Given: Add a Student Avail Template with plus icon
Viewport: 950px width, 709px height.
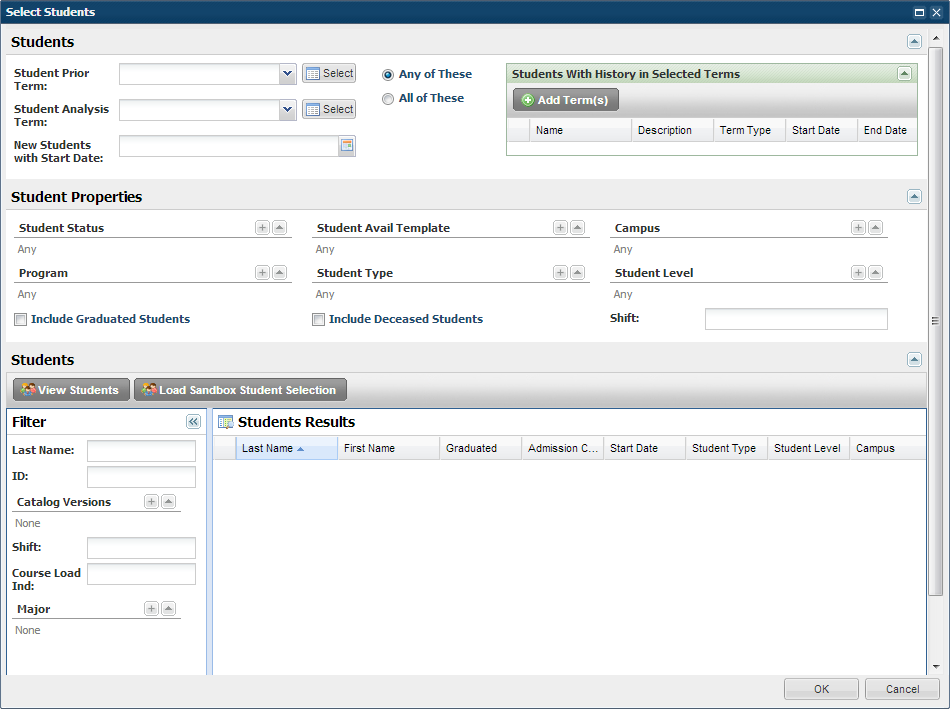Looking at the screenshot, I should point(560,228).
